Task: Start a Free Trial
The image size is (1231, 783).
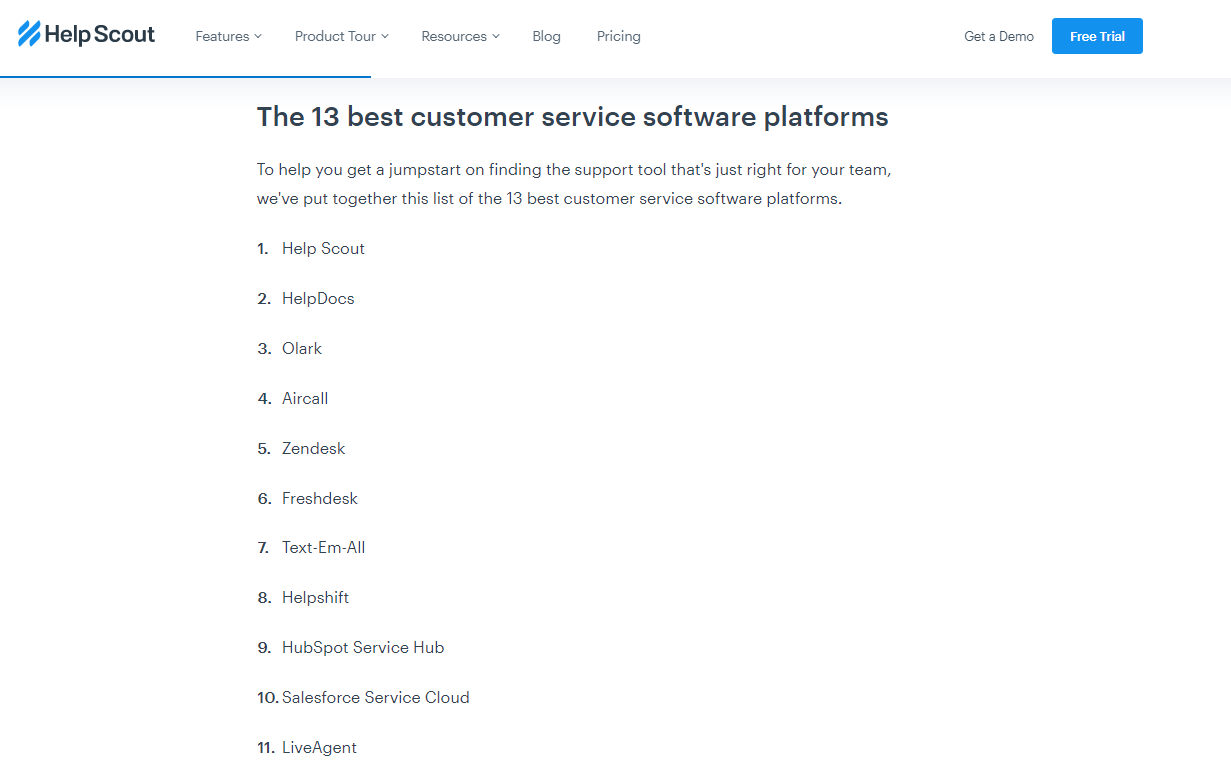Action: [1097, 36]
